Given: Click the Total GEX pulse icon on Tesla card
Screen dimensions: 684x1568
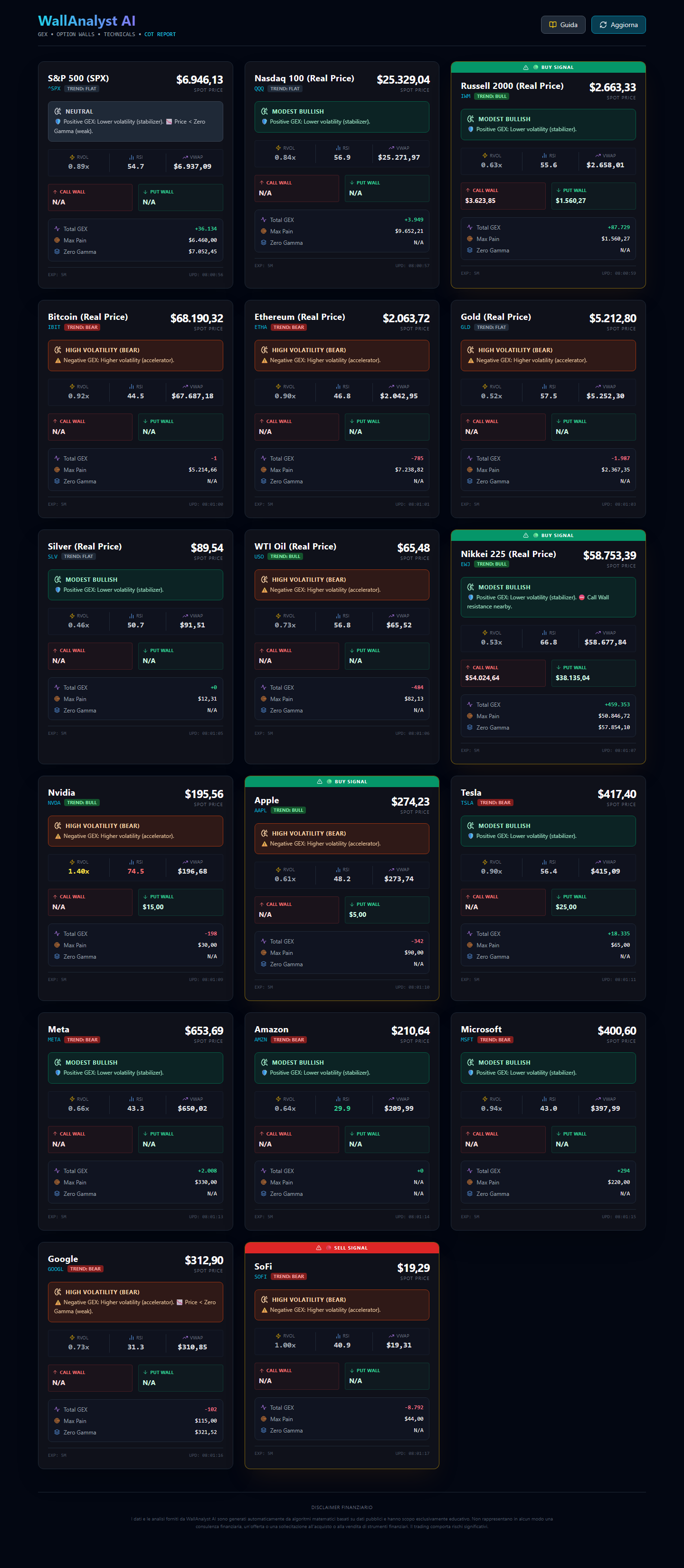Looking at the screenshot, I should point(470,934).
